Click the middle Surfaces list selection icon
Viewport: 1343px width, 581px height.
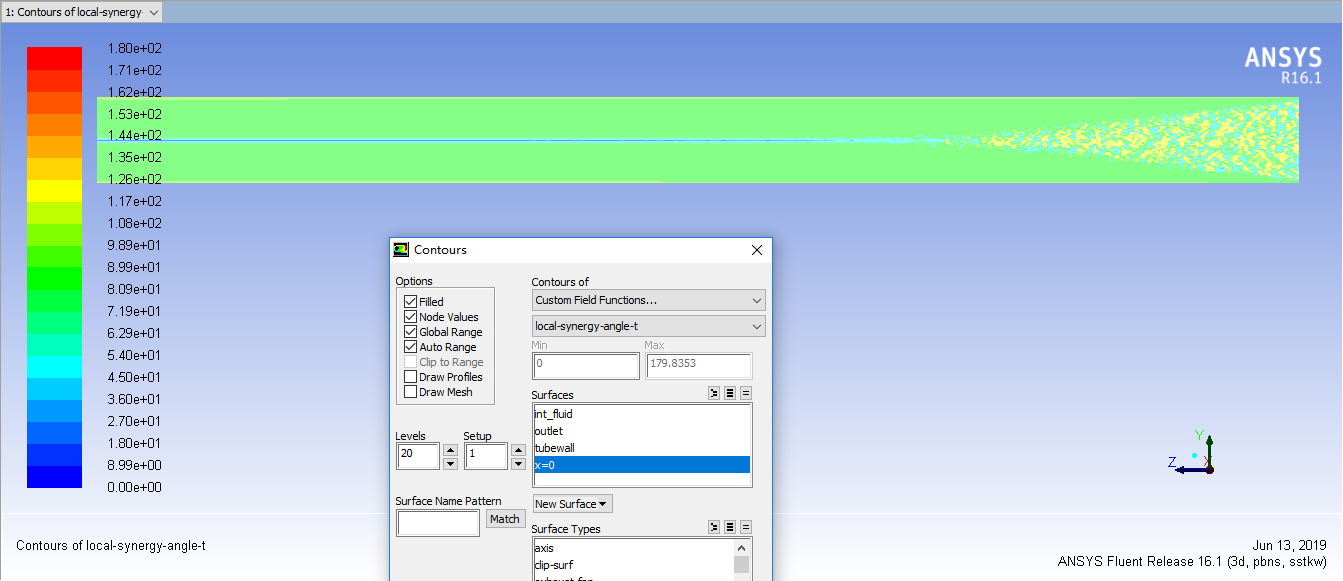[730, 394]
